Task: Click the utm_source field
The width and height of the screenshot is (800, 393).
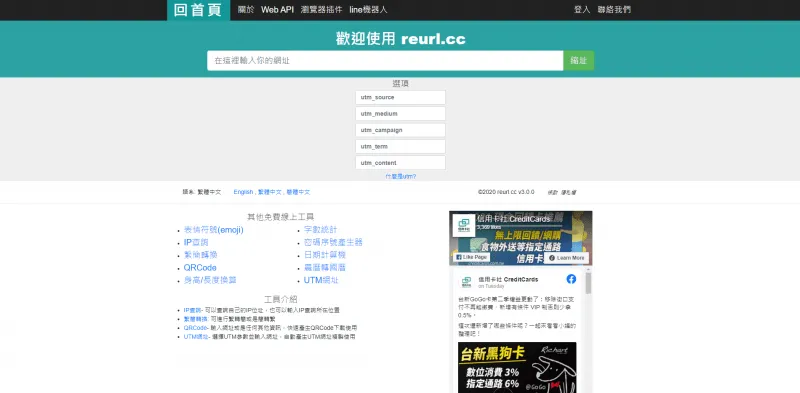Action: 401,97
